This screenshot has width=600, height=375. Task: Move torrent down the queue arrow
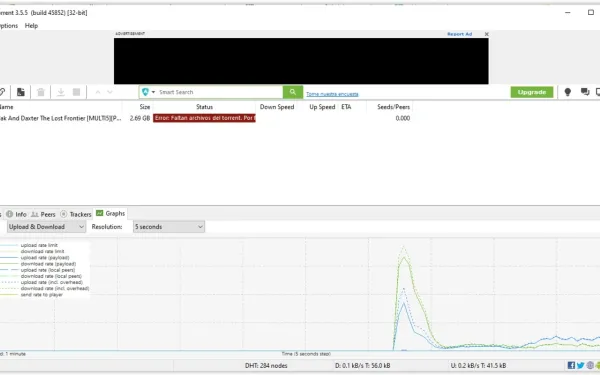[x=110, y=92]
